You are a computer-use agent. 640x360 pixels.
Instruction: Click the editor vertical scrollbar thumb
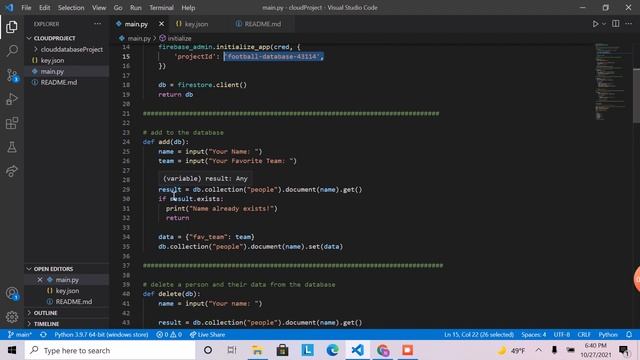[636, 95]
